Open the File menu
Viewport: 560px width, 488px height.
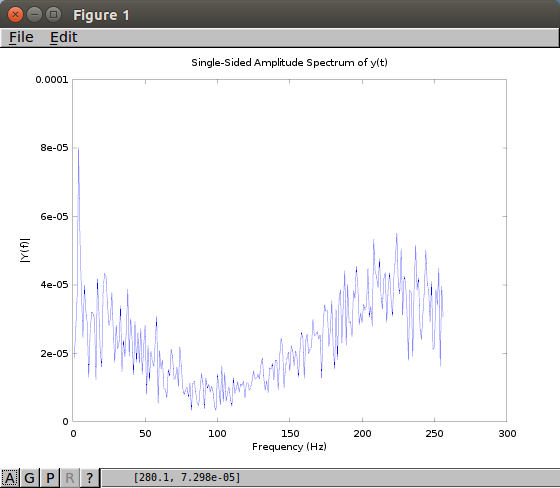[x=21, y=37]
